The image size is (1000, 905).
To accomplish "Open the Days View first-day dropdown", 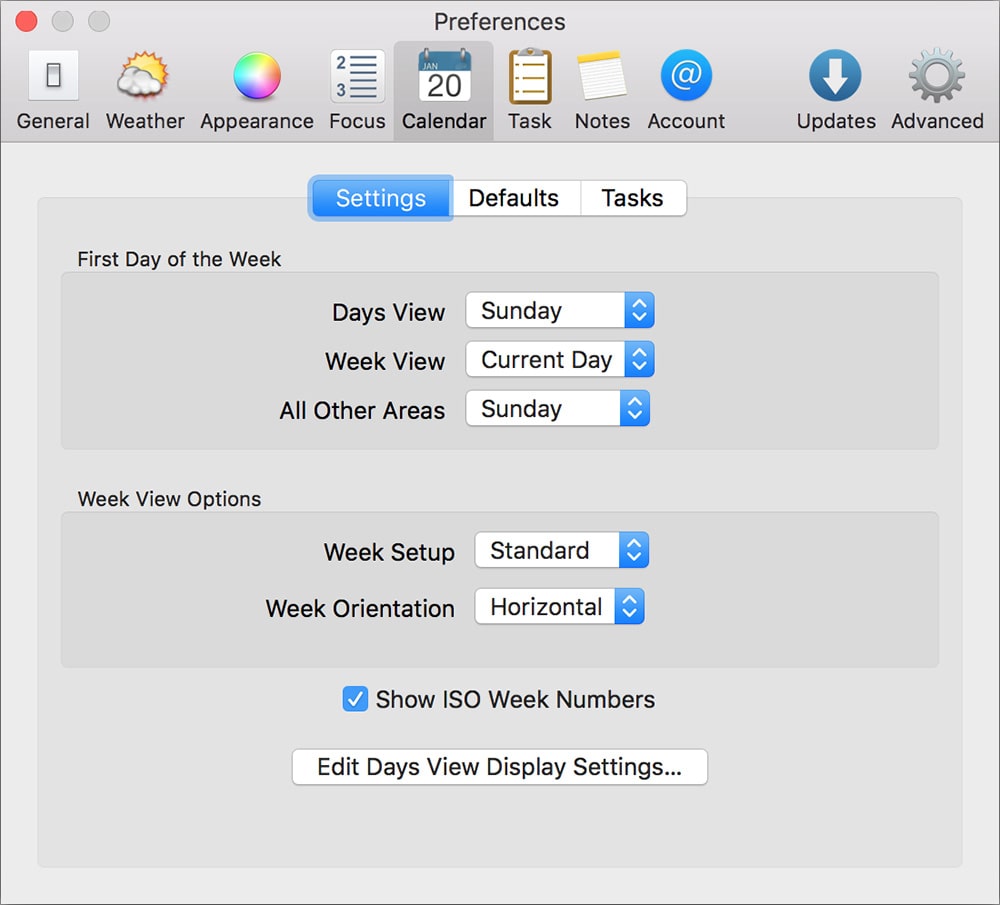I will 560,311.
